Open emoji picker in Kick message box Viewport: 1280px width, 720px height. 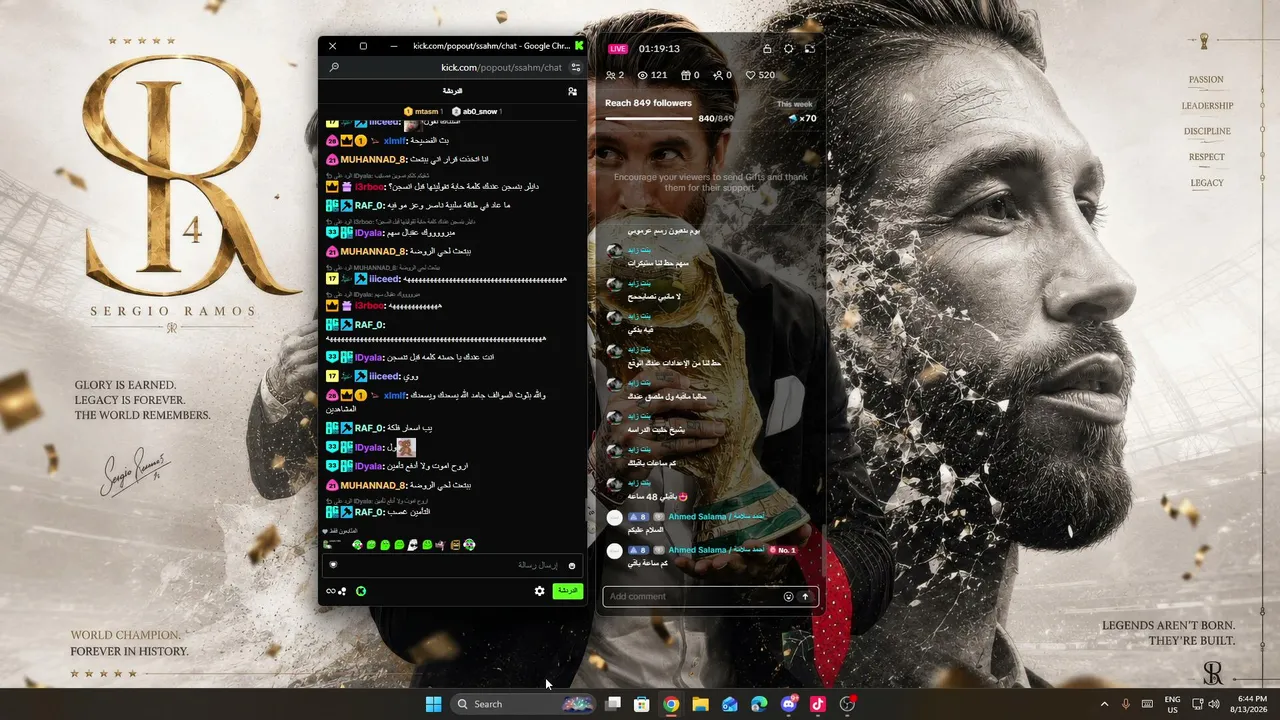click(572, 565)
